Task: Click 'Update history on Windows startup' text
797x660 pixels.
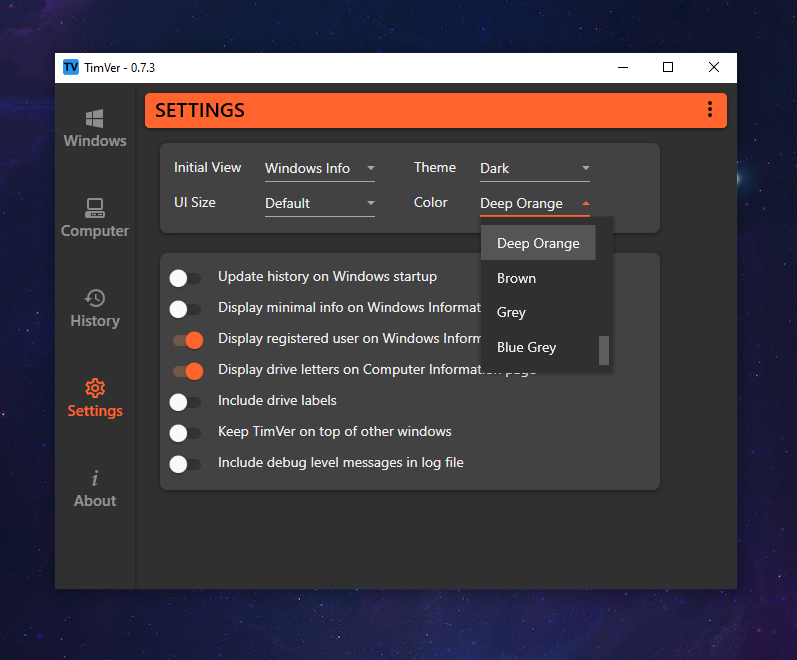Action: point(327,277)
